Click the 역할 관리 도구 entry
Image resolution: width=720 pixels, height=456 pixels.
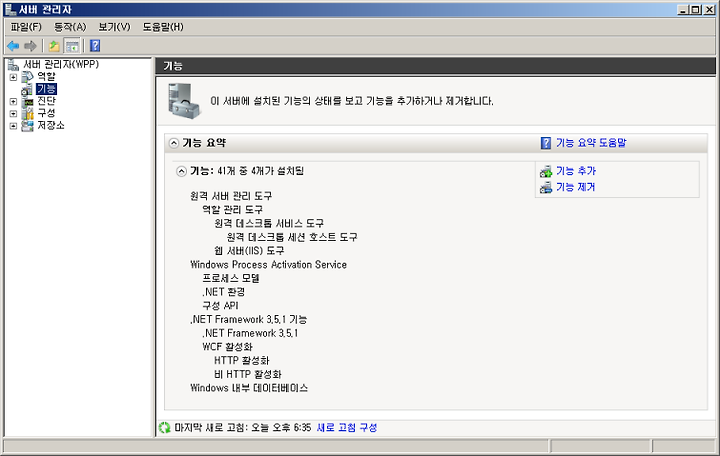point(232,210)
